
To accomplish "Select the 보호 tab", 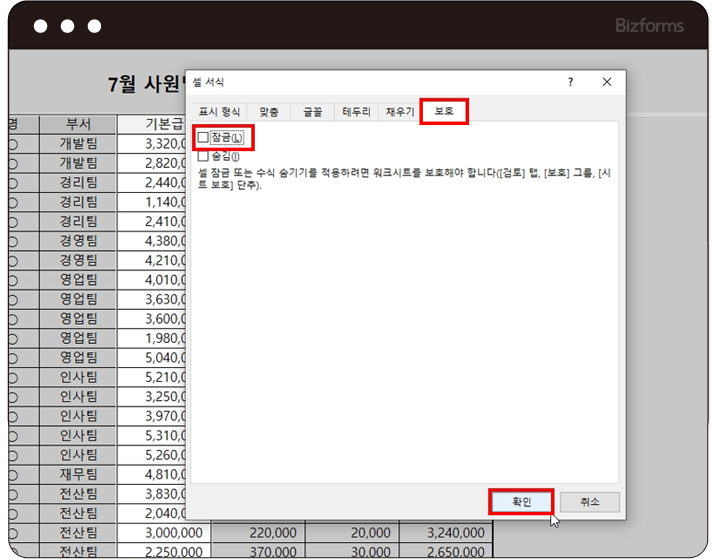I will [x=444, y=112].
